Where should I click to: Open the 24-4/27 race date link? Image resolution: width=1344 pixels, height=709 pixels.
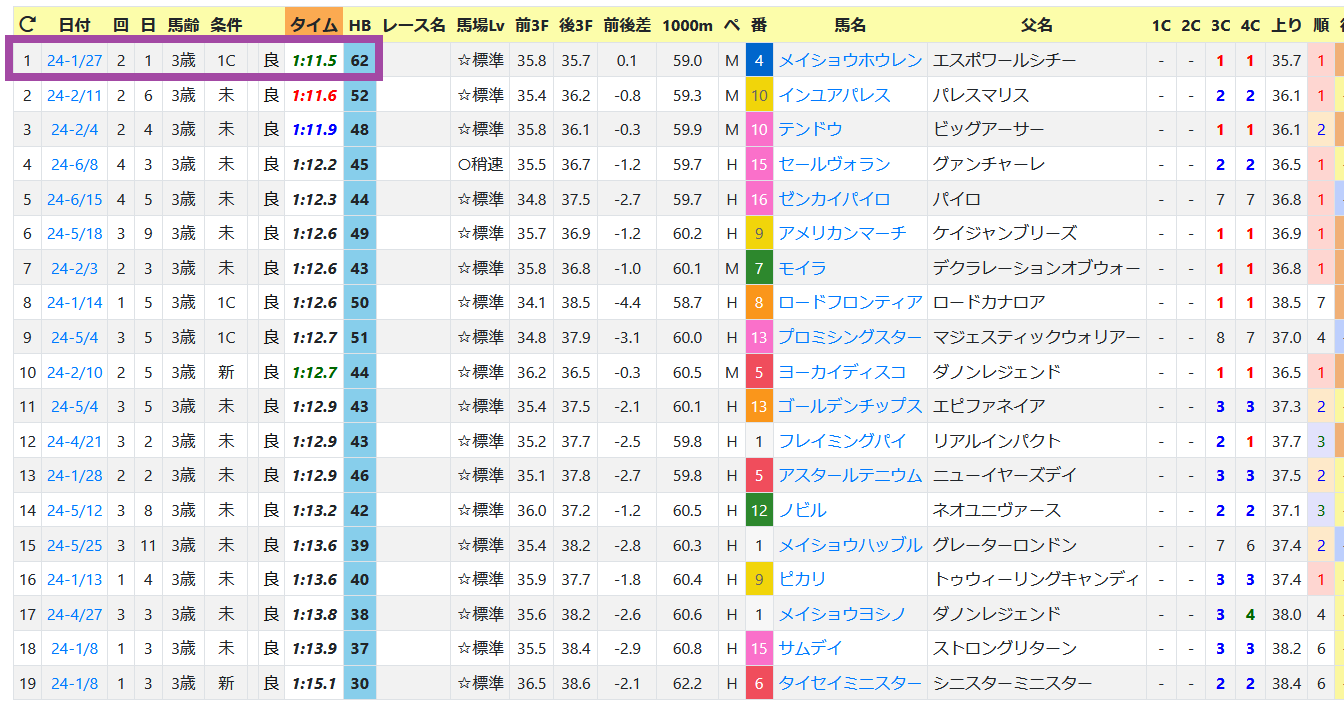tap(75, 615)
